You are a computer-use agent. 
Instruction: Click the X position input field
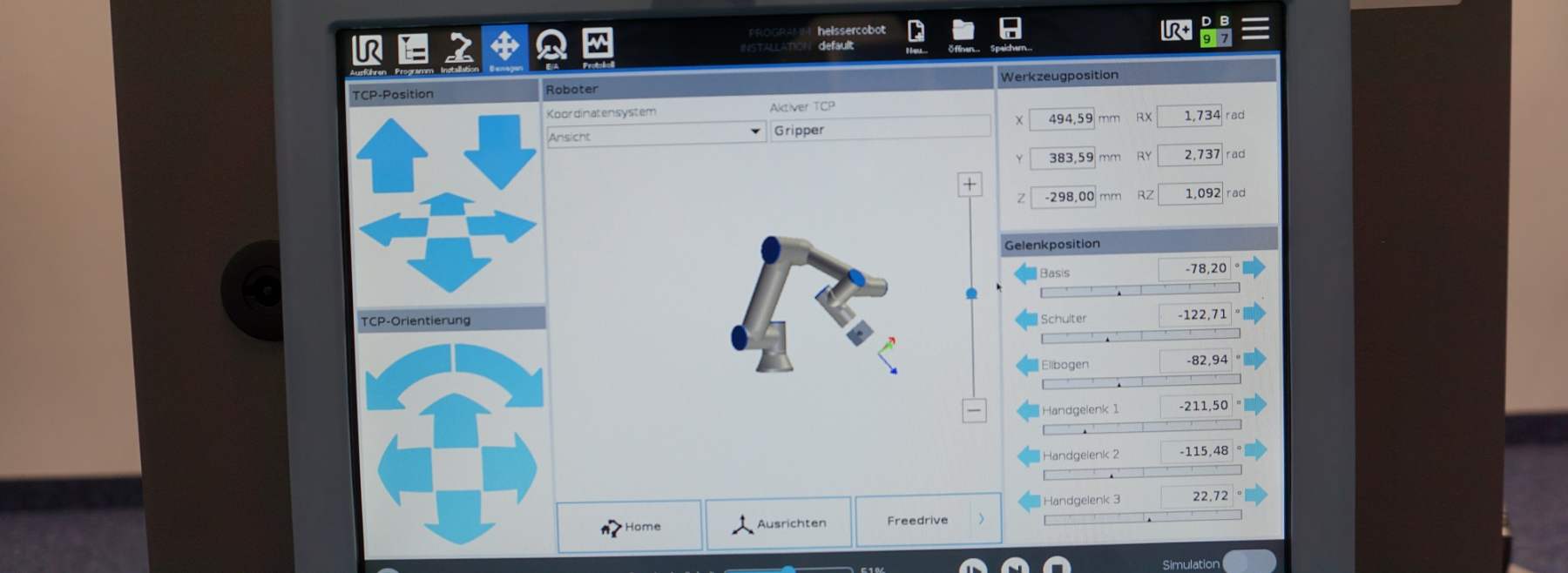pyautogui.click(x=1062, y=118)
